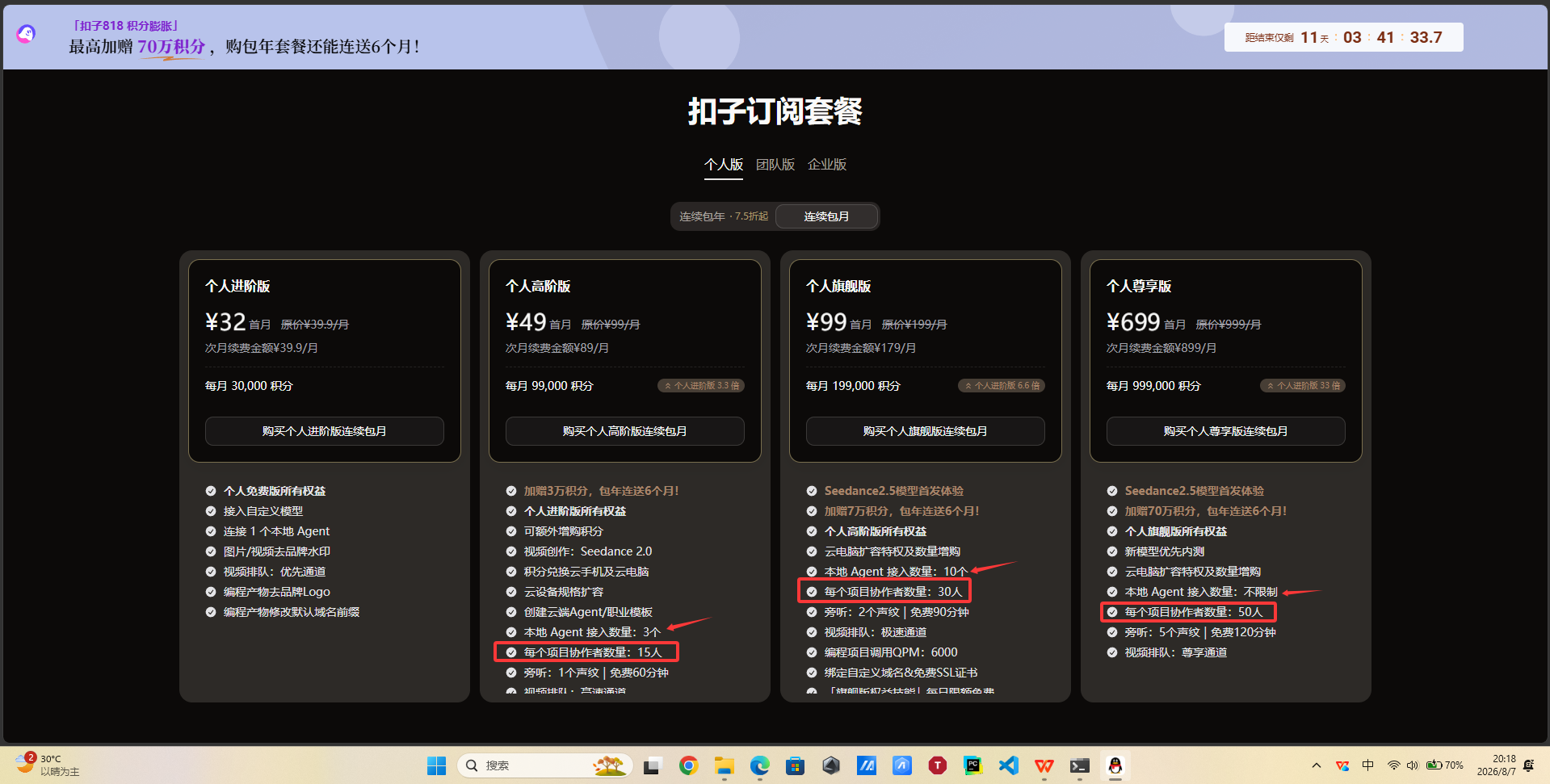Click the 每月 30,000 积分 text
This screenshot has width=1550, height=784.
[249, 386]
